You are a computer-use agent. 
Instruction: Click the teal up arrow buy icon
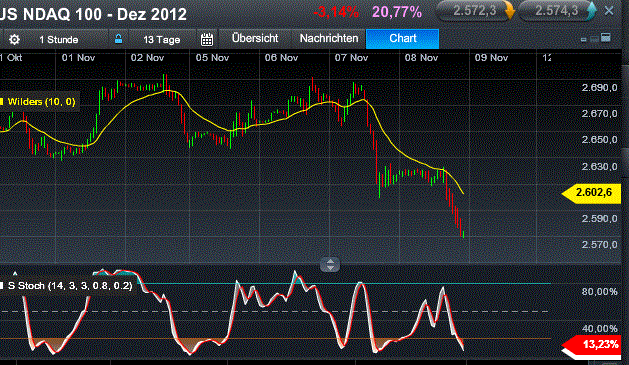click(x=591, y=11)
